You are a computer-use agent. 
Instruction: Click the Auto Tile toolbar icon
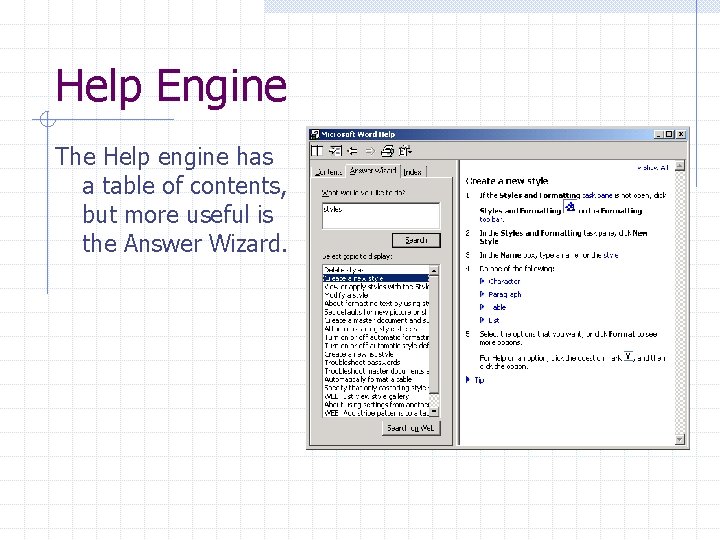317,151
